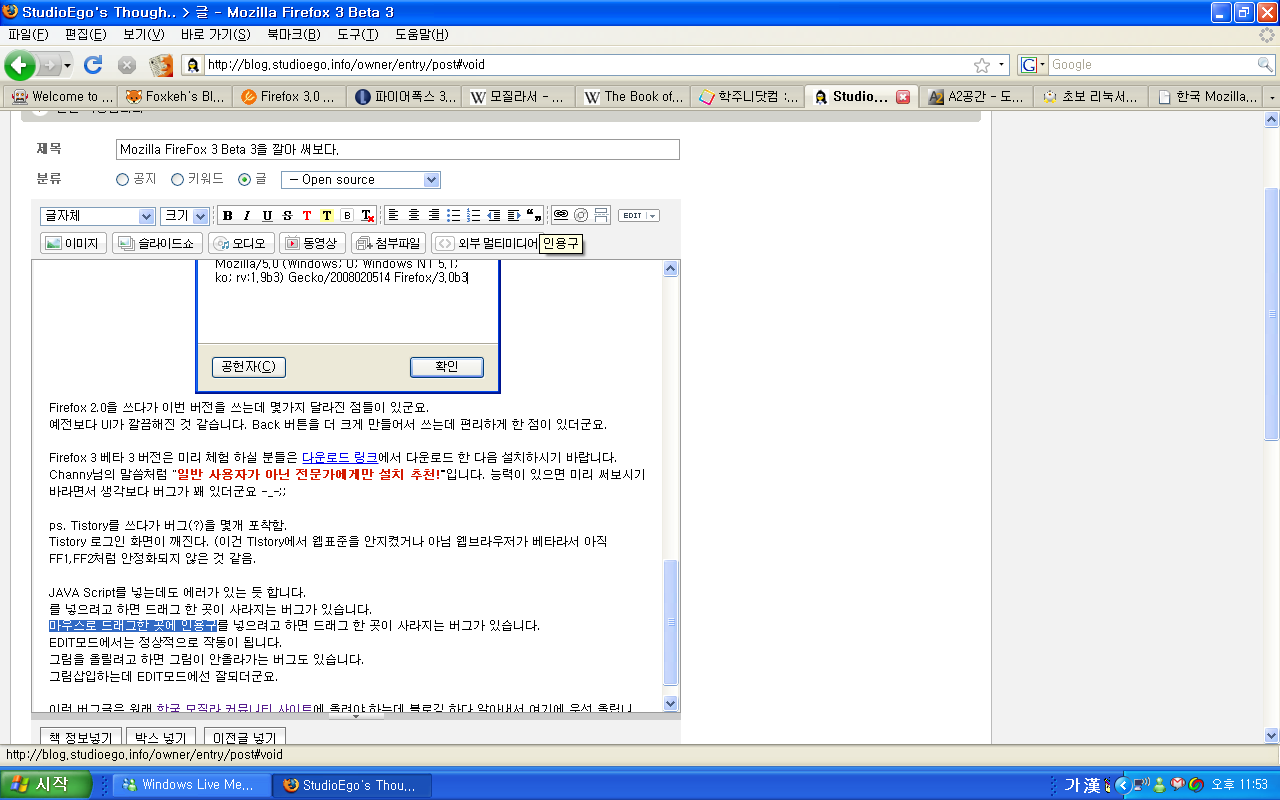Screen dimensions: 1280x800
Task: Click the 동영상 insert button
Action: (313, 243)
